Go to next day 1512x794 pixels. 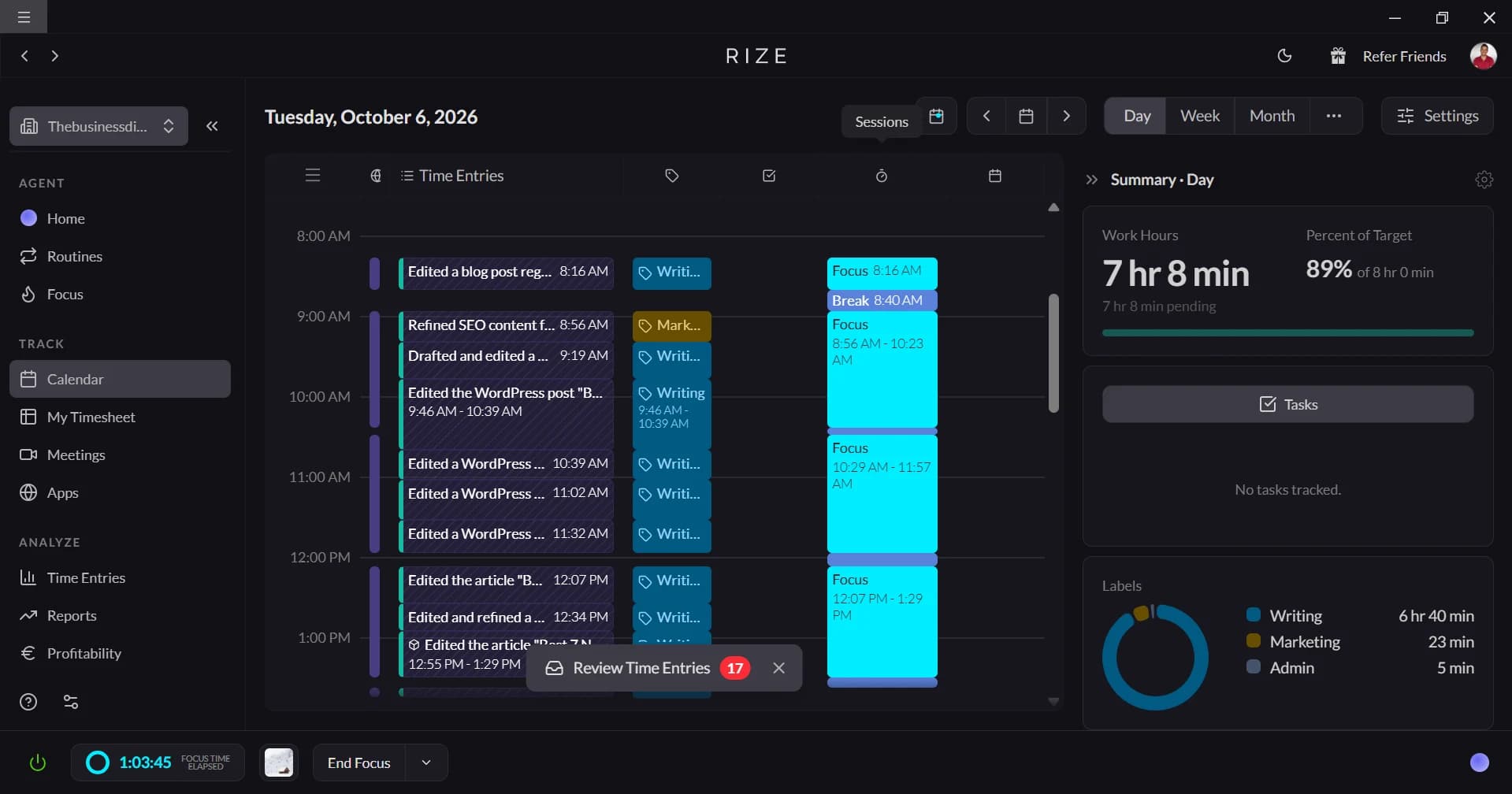point(1066,116)
